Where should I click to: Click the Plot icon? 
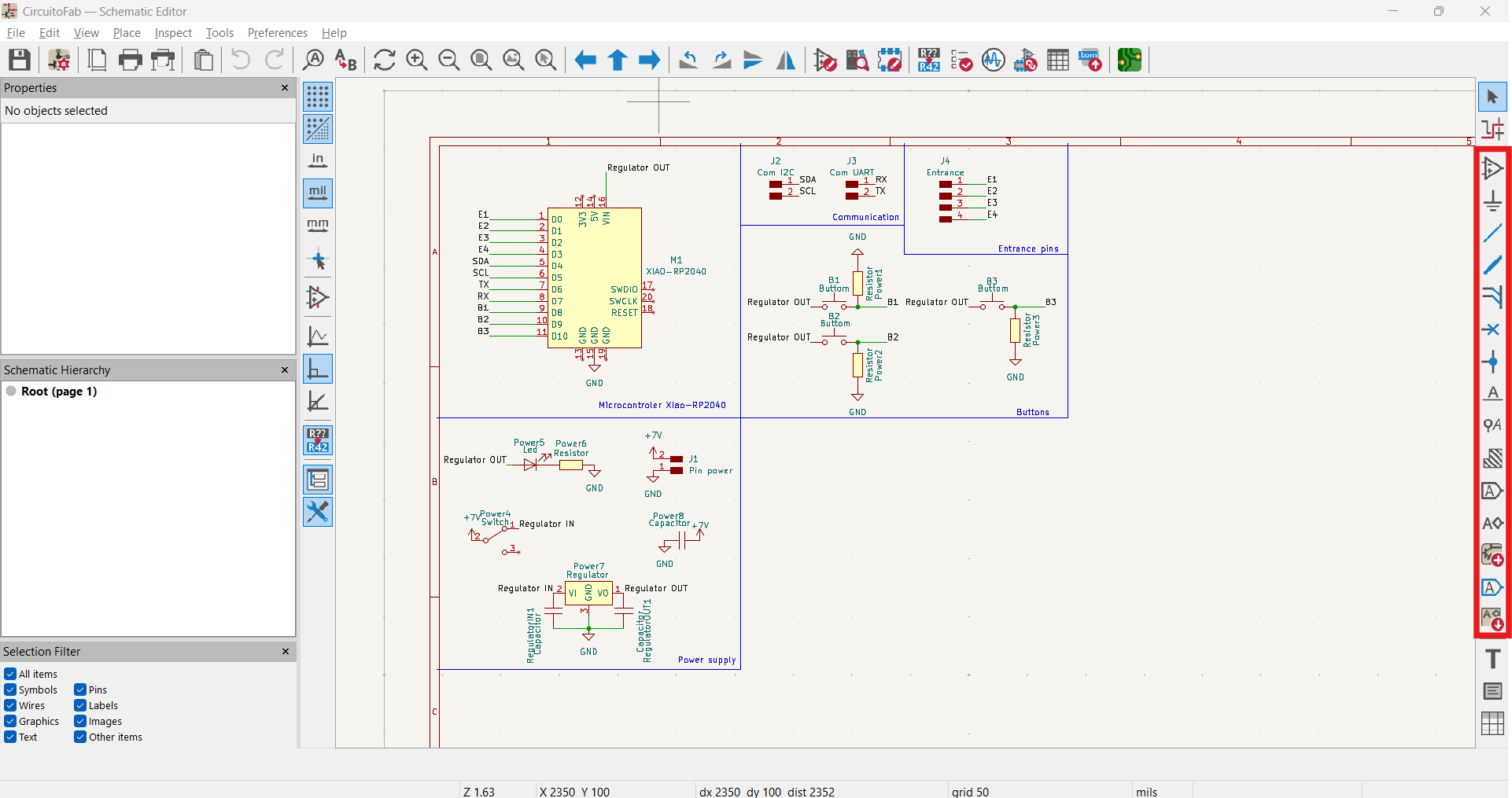point(164,60)
